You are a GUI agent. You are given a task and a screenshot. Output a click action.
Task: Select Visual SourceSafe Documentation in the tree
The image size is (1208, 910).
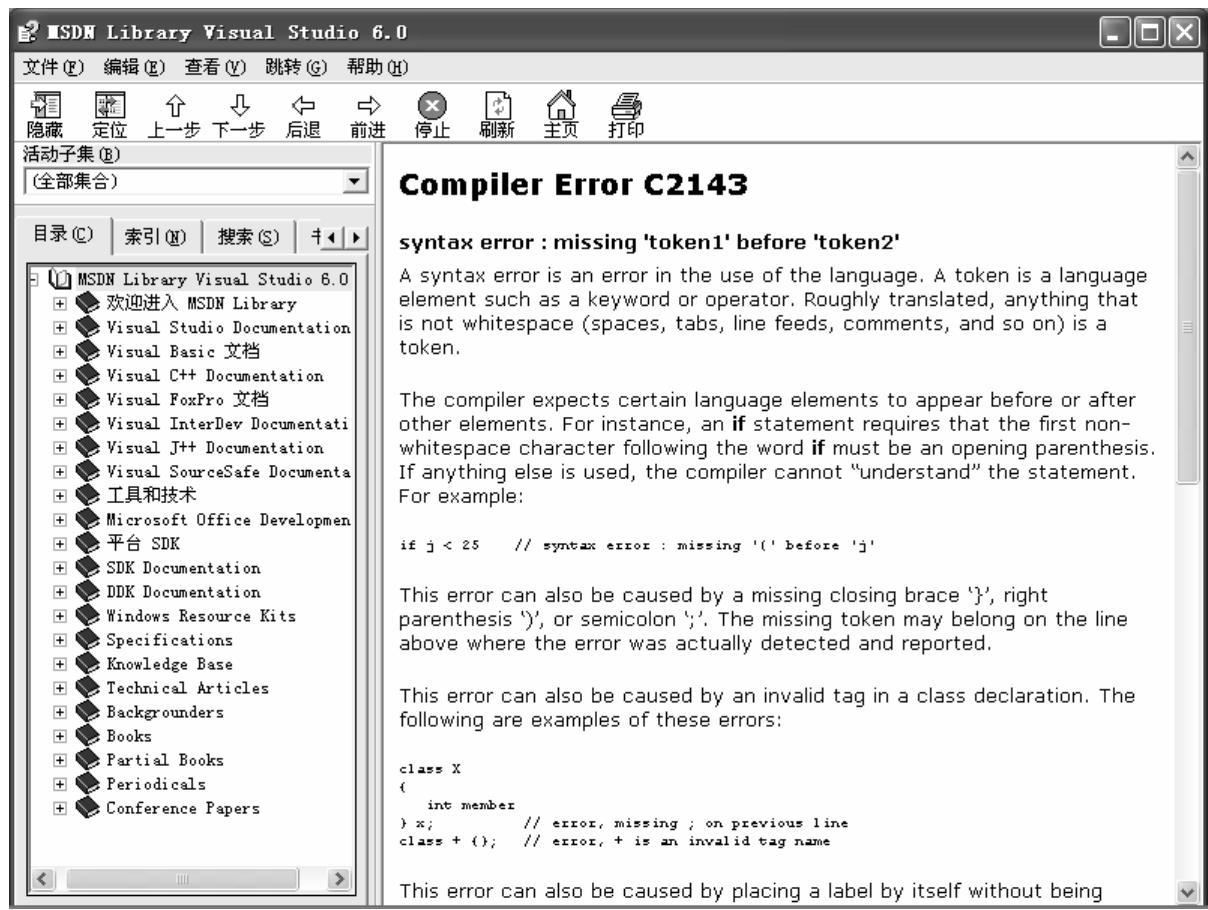tap(229, 472)
